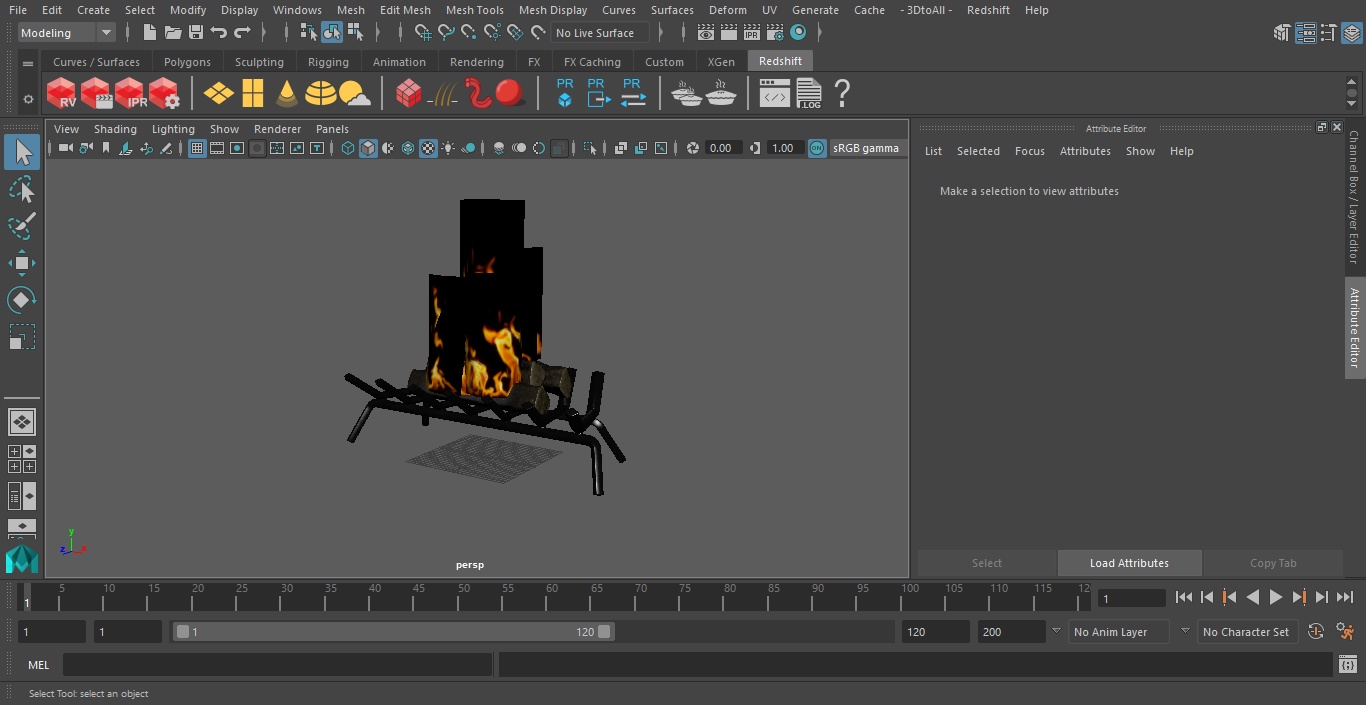Image resolution: width=1366 pixels, height=705 pixels.
Task: Open the Attributes menu in Attribute Editor
Action: (x=1085, y=151)
